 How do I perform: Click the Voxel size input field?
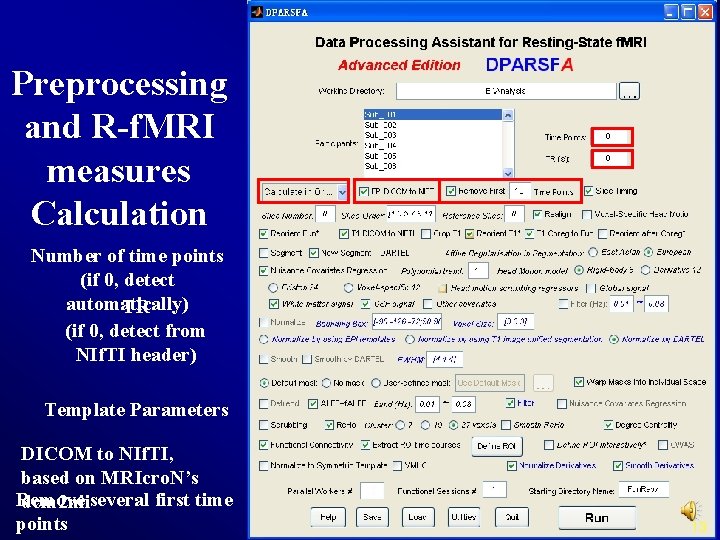[x=516, y=322]
